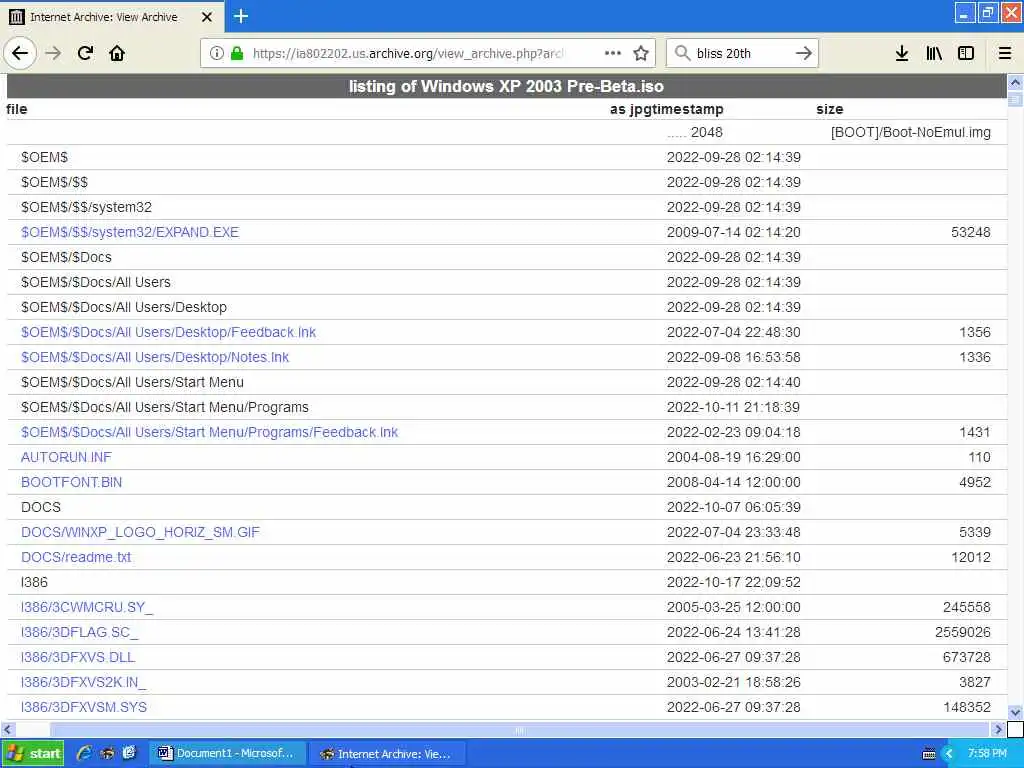Click the horizontal scrollbar thumb
The image size is (1024, 768).
(520, 729)
